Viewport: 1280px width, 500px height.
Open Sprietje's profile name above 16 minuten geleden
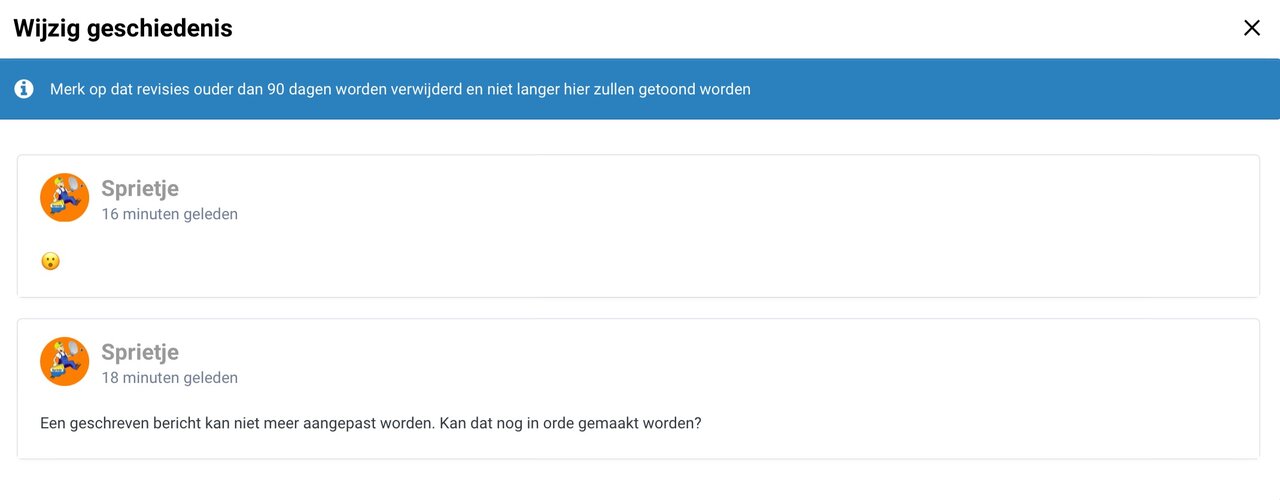coord(140,188)
